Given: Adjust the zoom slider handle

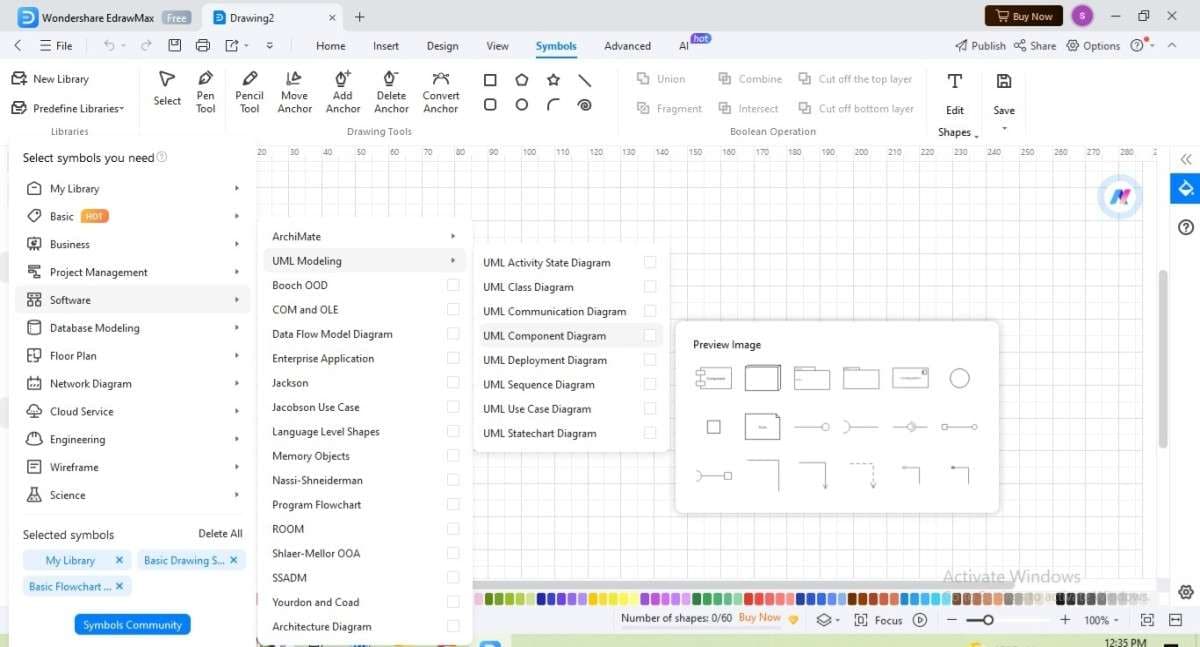Looking at the screenshot, I should [987, 620].
